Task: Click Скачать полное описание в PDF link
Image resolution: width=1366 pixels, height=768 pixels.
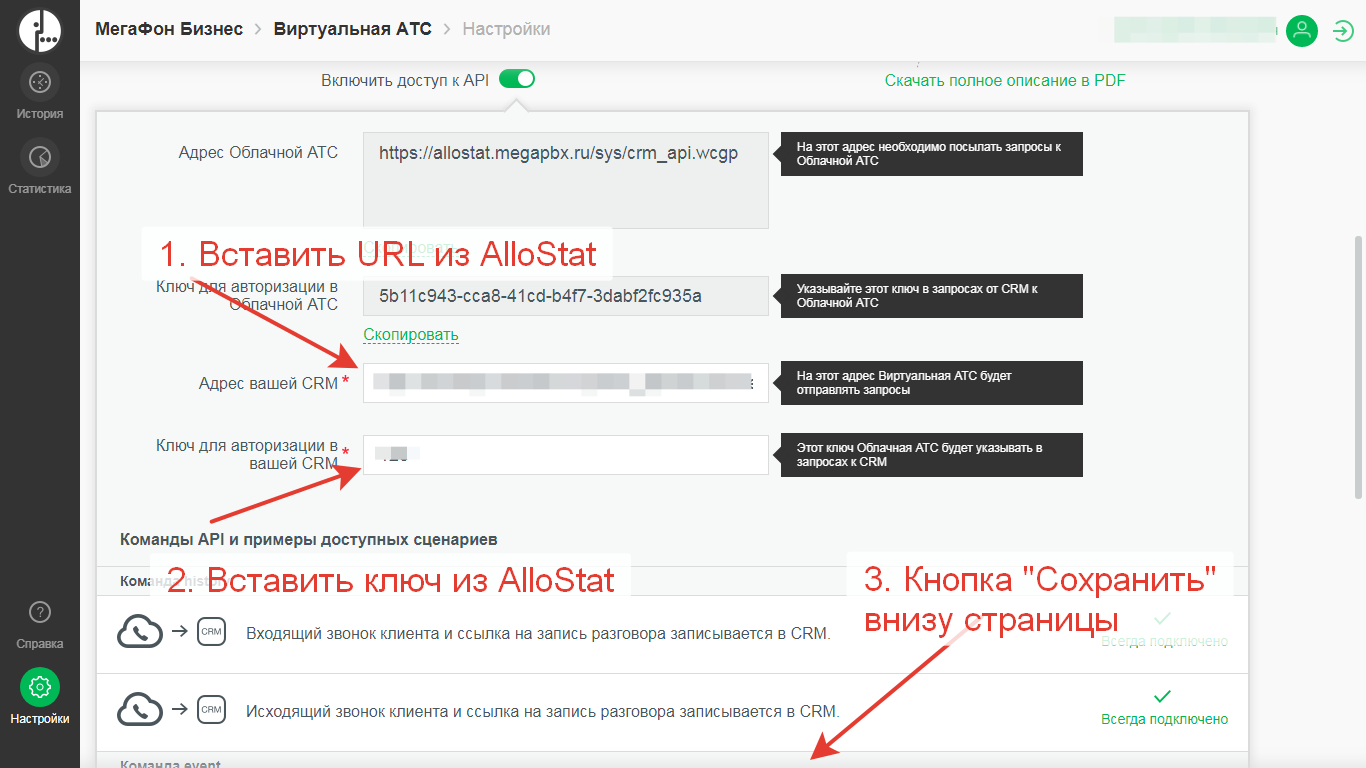Action: 1005,80
